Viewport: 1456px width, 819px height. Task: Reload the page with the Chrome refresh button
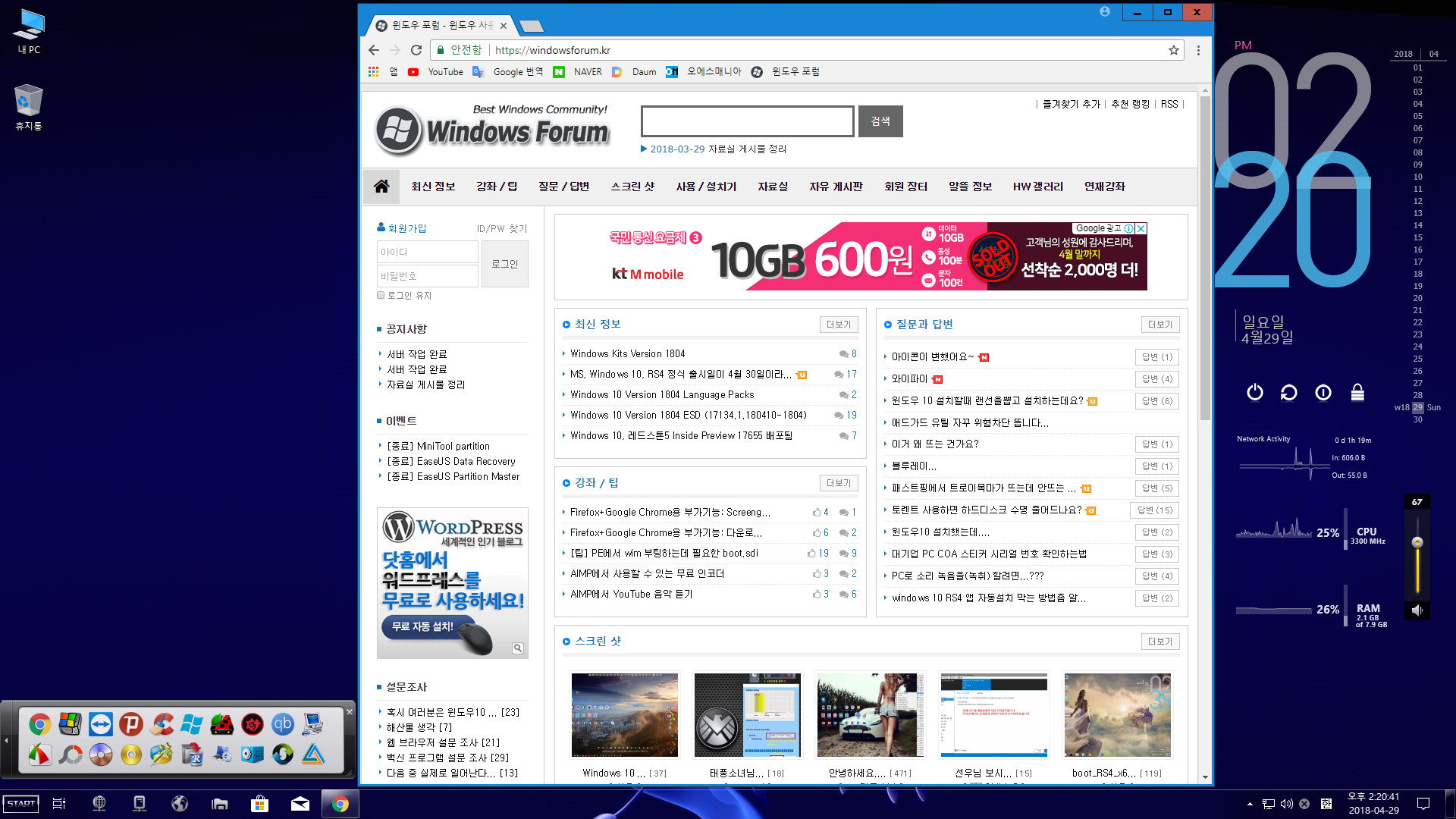point(416,50)
